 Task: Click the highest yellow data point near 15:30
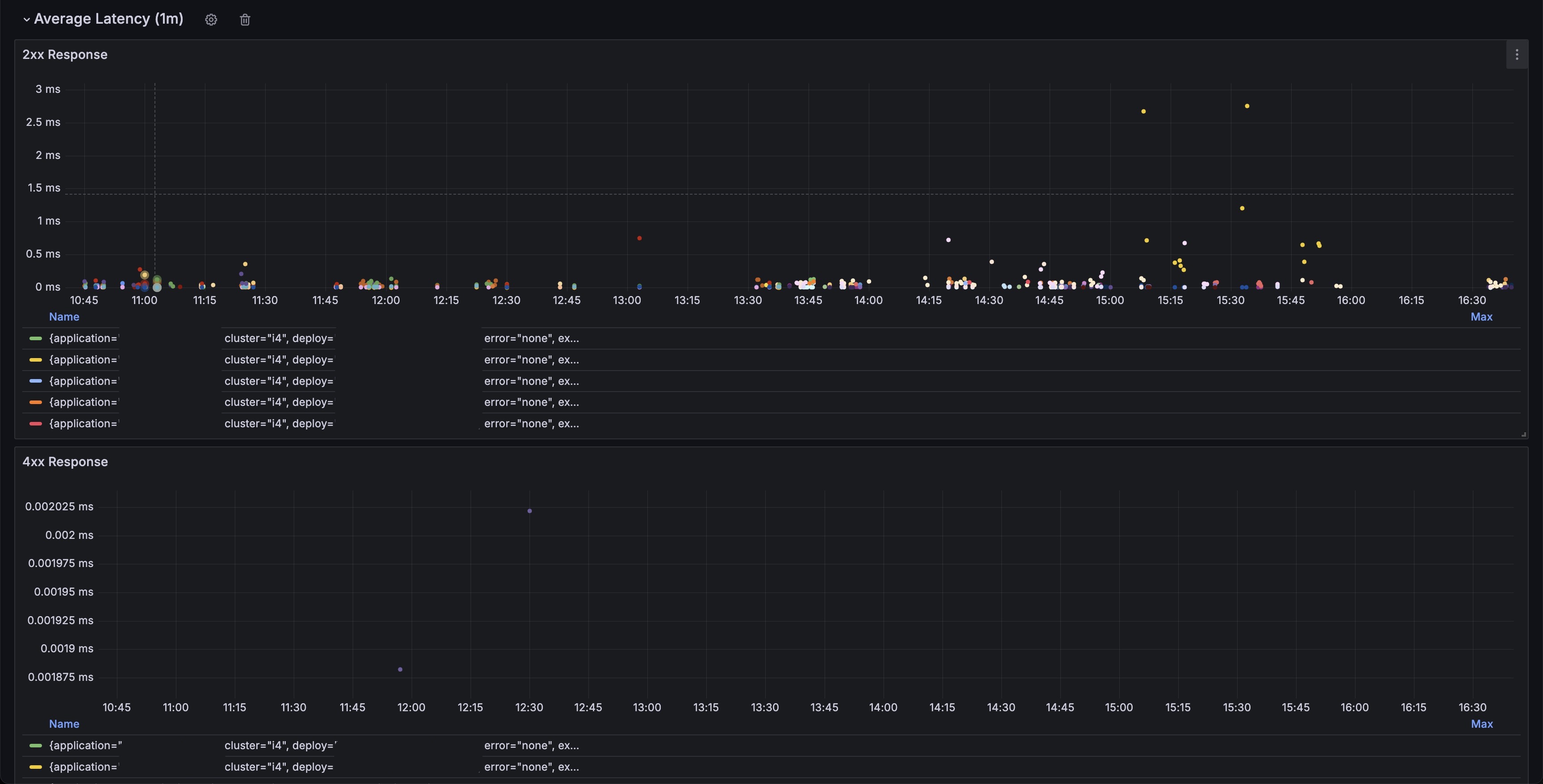click(x=1247, y=106)
